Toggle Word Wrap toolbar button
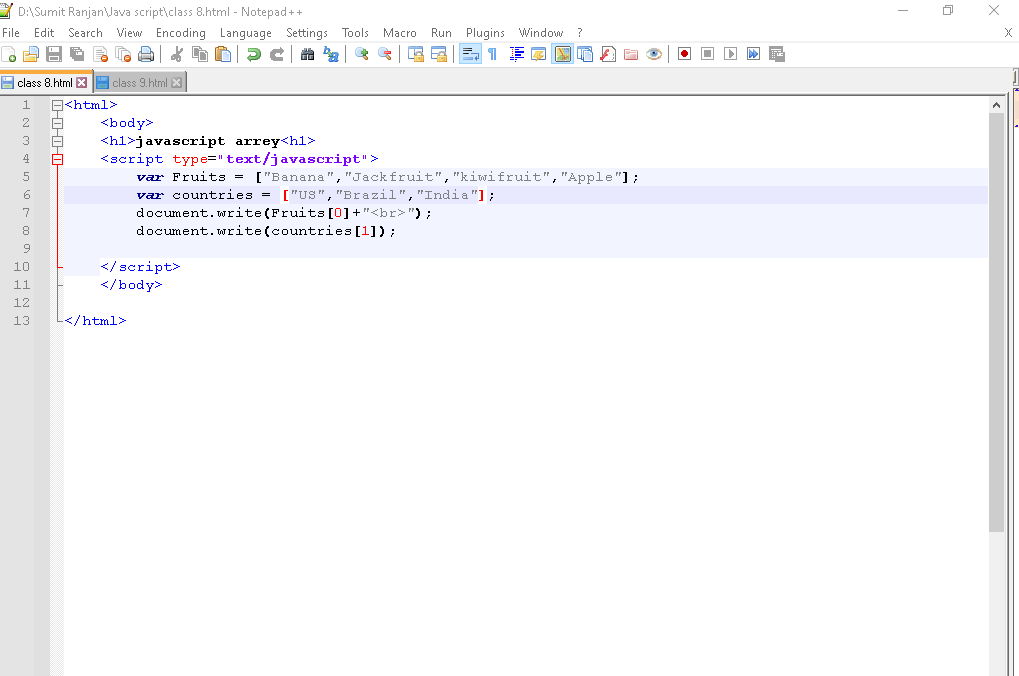This screenshot has height=676, width=1019. 469,54
